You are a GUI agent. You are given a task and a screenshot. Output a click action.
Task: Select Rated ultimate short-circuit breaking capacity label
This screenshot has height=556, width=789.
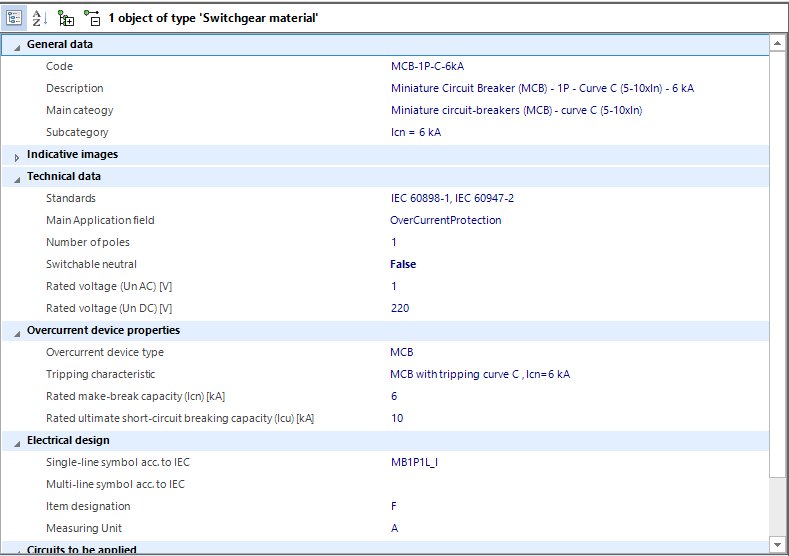(180, 418)
